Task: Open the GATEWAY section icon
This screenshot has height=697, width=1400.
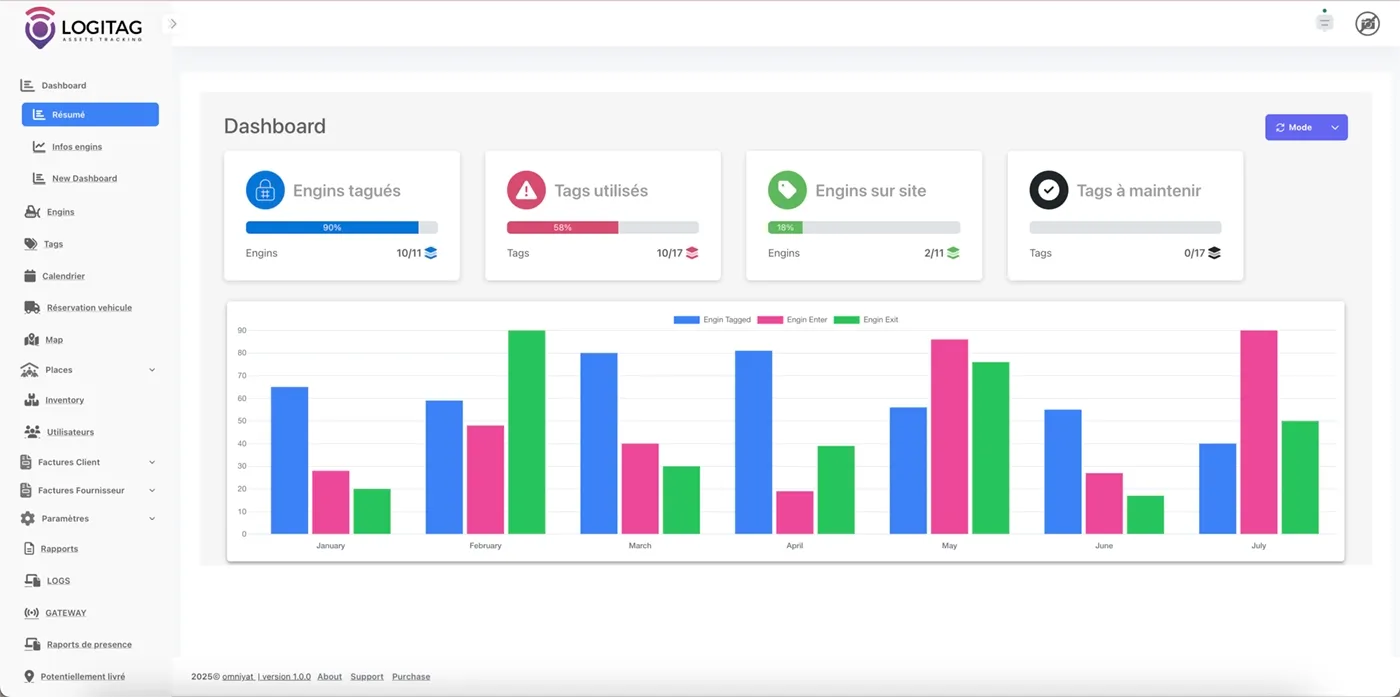Action: click(29, 612)
